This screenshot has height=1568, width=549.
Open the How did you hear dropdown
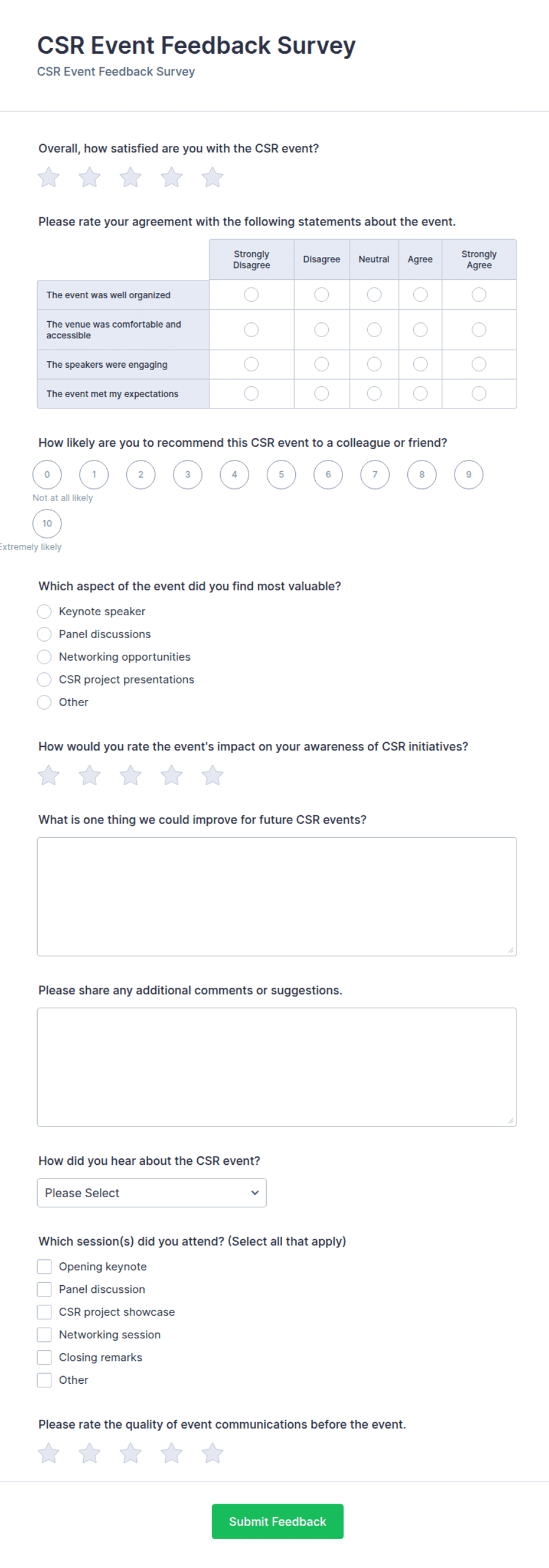pos(152,1193)
